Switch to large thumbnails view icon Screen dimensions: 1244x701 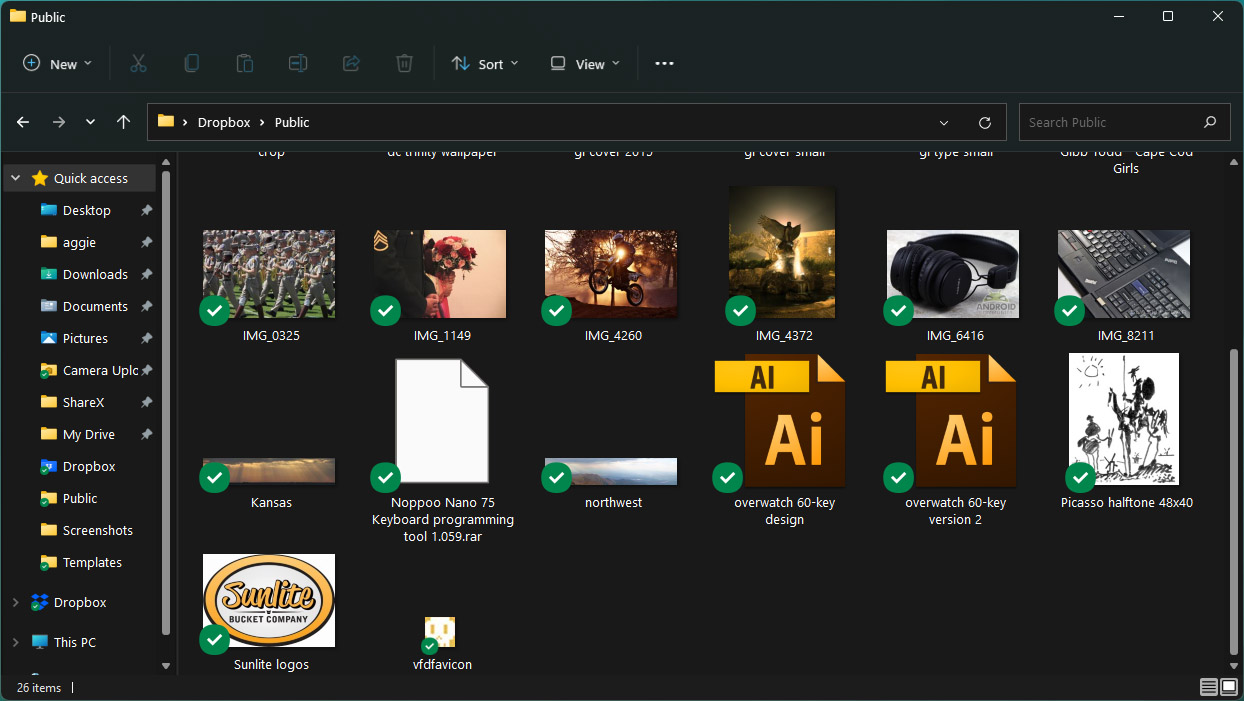click(1228, 687)
